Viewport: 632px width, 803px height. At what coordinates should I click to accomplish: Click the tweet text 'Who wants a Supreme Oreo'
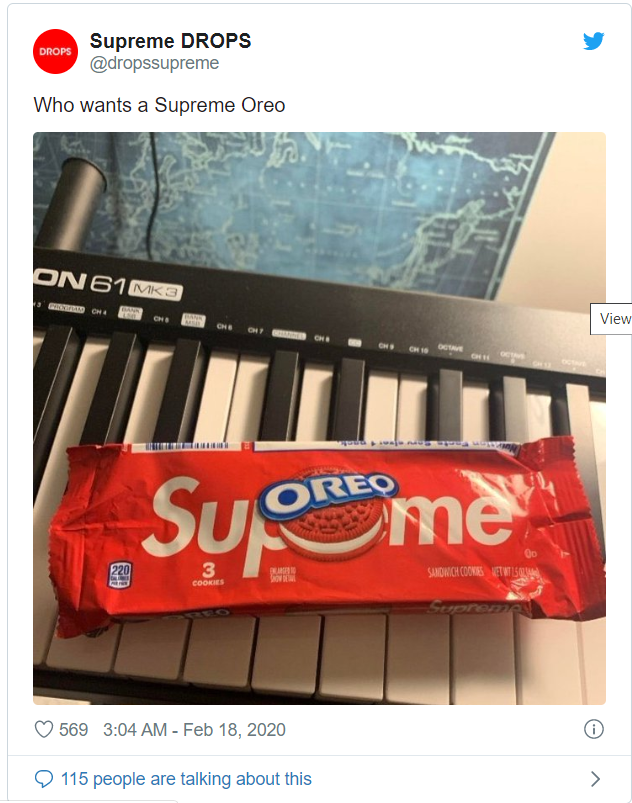pos(159,105)
